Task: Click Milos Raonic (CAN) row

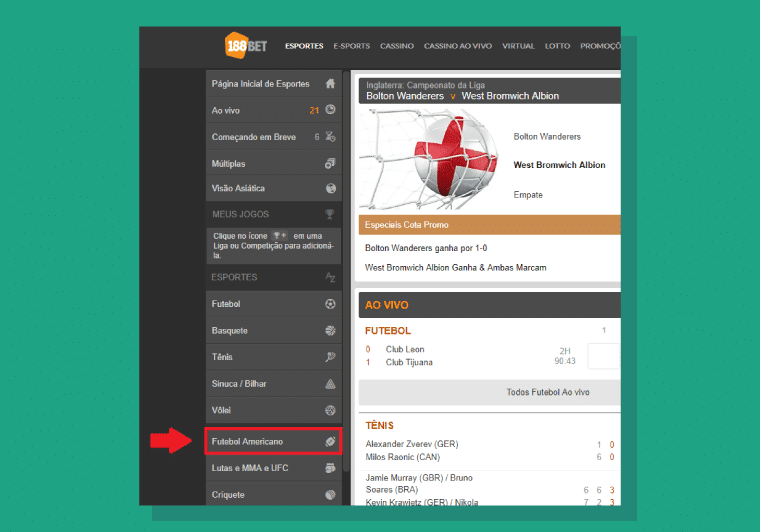Action: pos(403,457)
